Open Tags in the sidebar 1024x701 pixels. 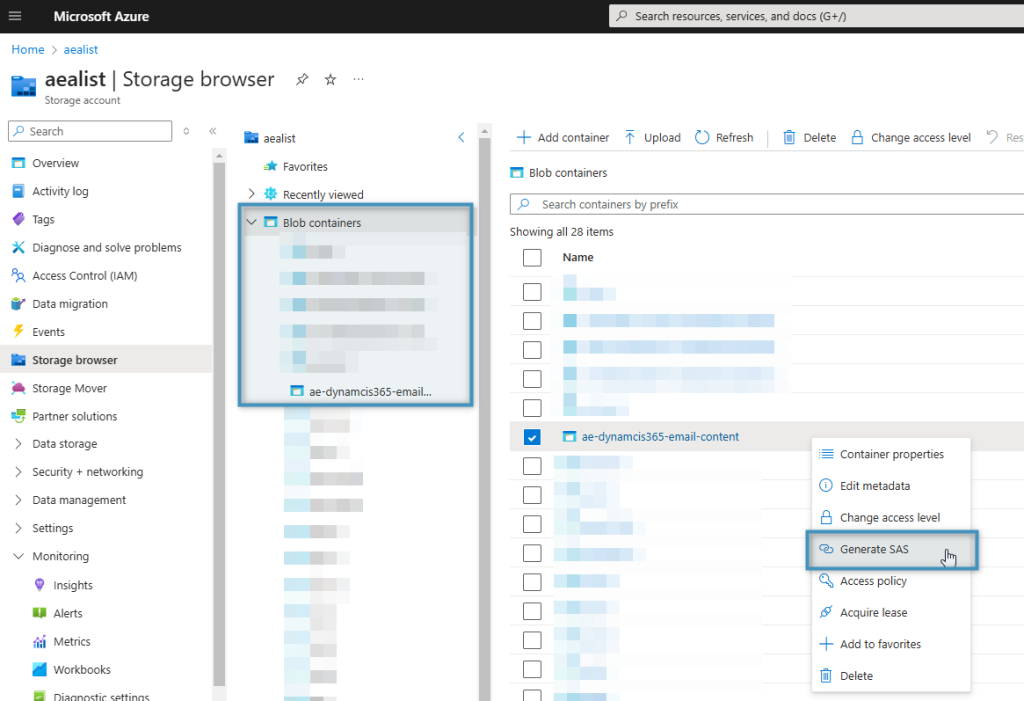click(43, 220)
